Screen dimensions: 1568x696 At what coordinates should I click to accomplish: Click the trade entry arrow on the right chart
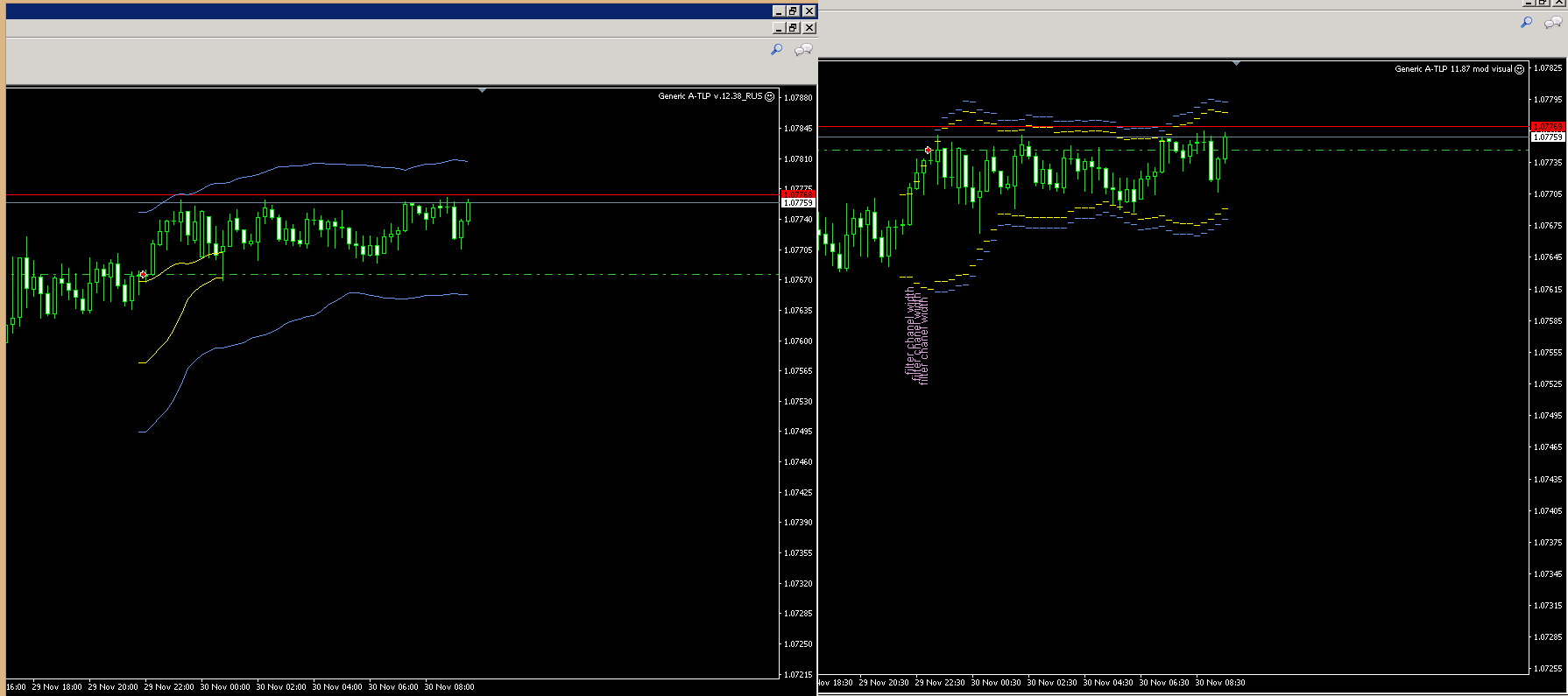[929, 151]
